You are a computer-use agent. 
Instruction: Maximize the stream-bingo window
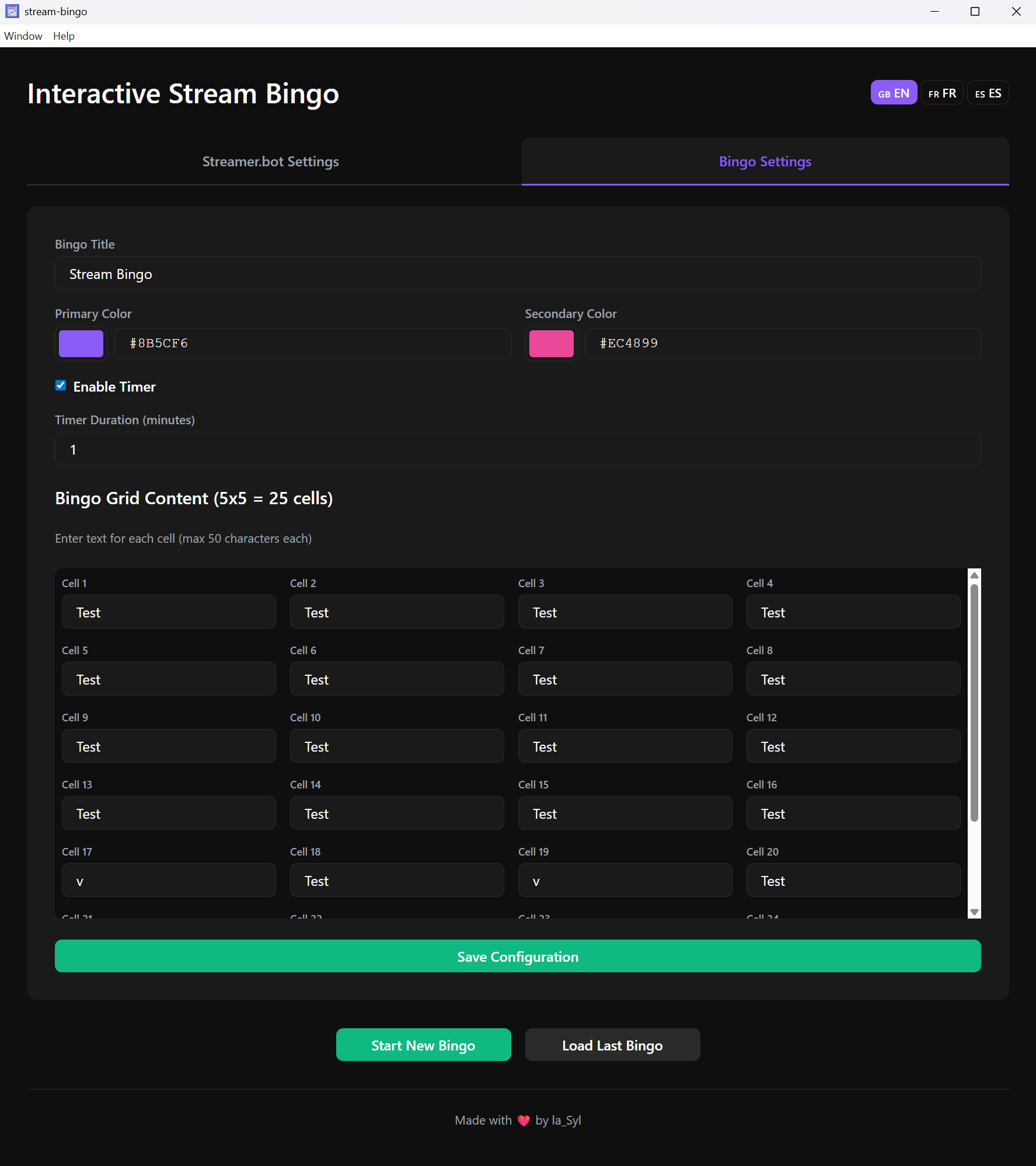click(x=975, y=12)
